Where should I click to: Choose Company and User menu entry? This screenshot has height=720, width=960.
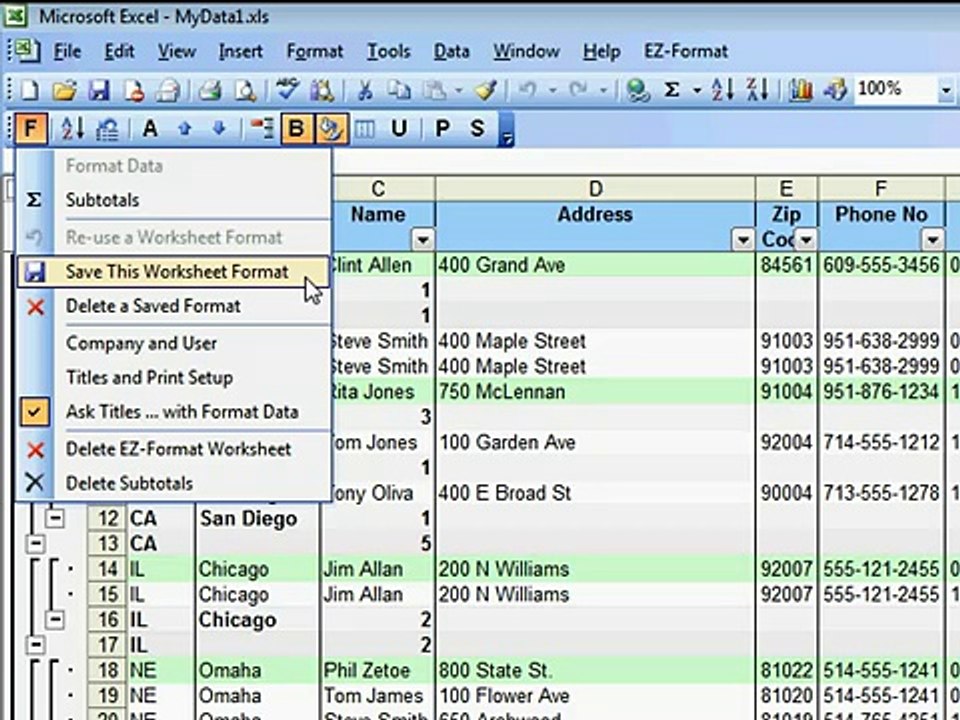tap(173, 343)
